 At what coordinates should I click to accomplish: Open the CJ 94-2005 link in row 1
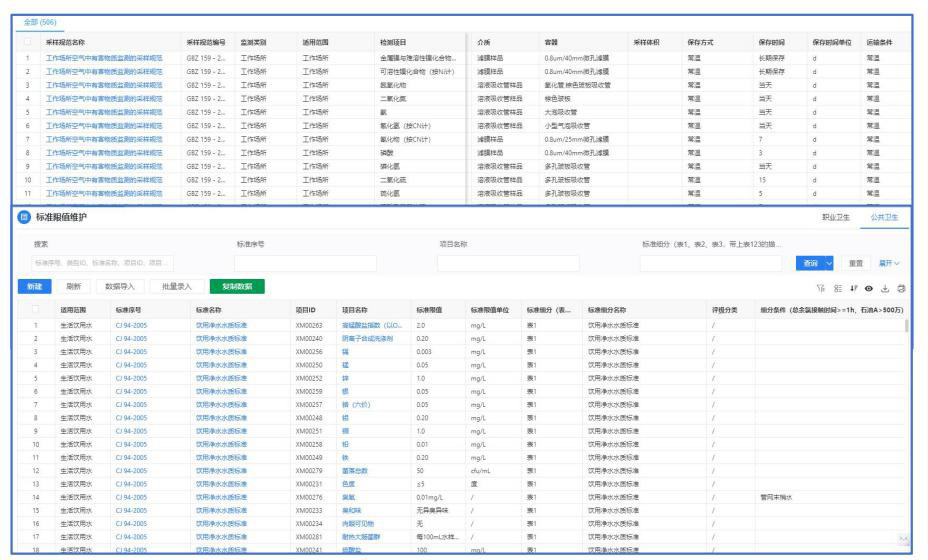coord(131,325)
